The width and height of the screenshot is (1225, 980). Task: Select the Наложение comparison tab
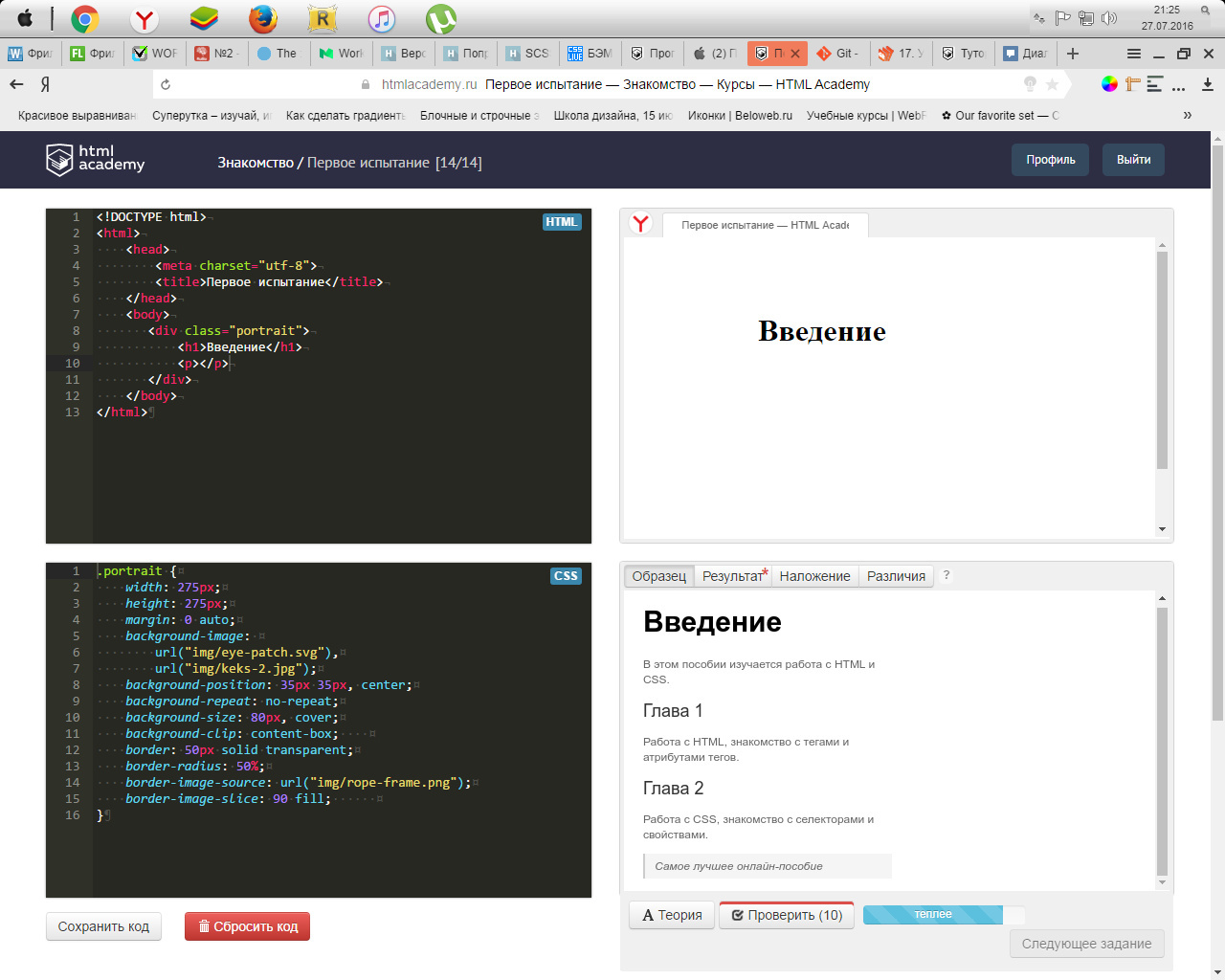814,576
